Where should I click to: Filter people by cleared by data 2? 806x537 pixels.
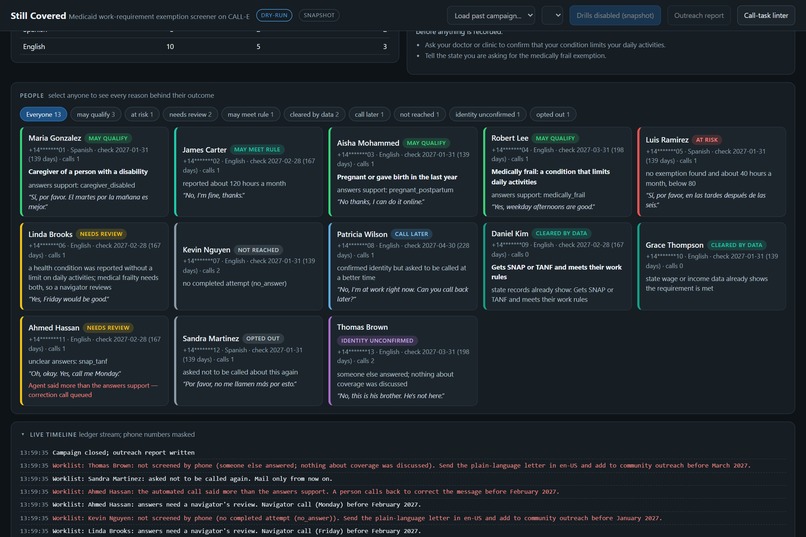[x=314, y=115]
